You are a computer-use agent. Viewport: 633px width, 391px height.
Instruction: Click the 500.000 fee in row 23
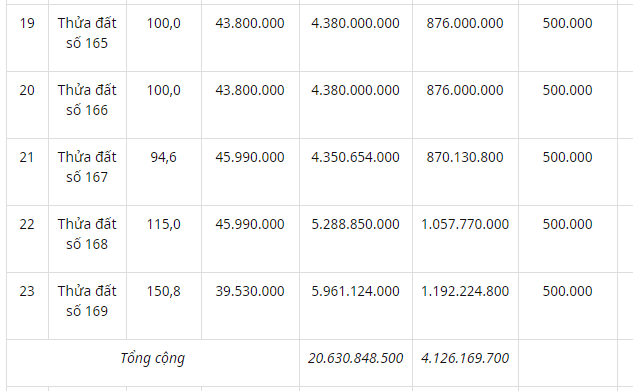click(x=567, y=291)
